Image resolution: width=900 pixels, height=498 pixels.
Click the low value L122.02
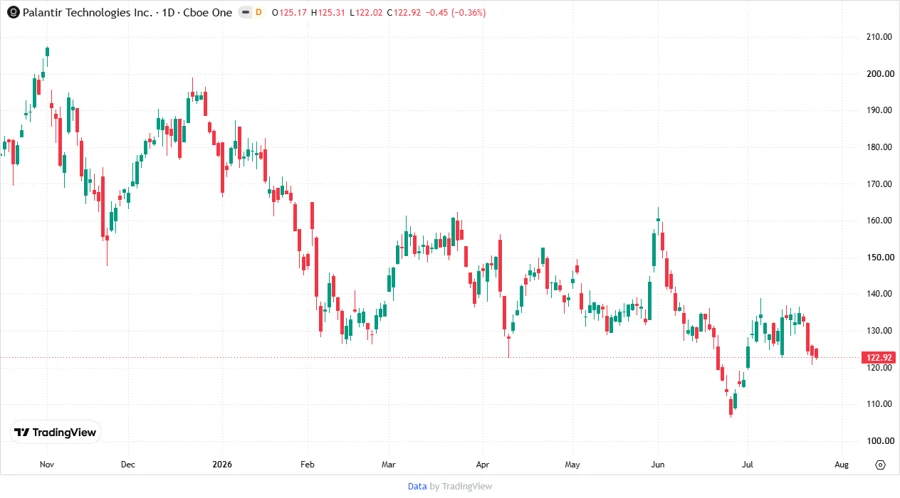[366, 12]
